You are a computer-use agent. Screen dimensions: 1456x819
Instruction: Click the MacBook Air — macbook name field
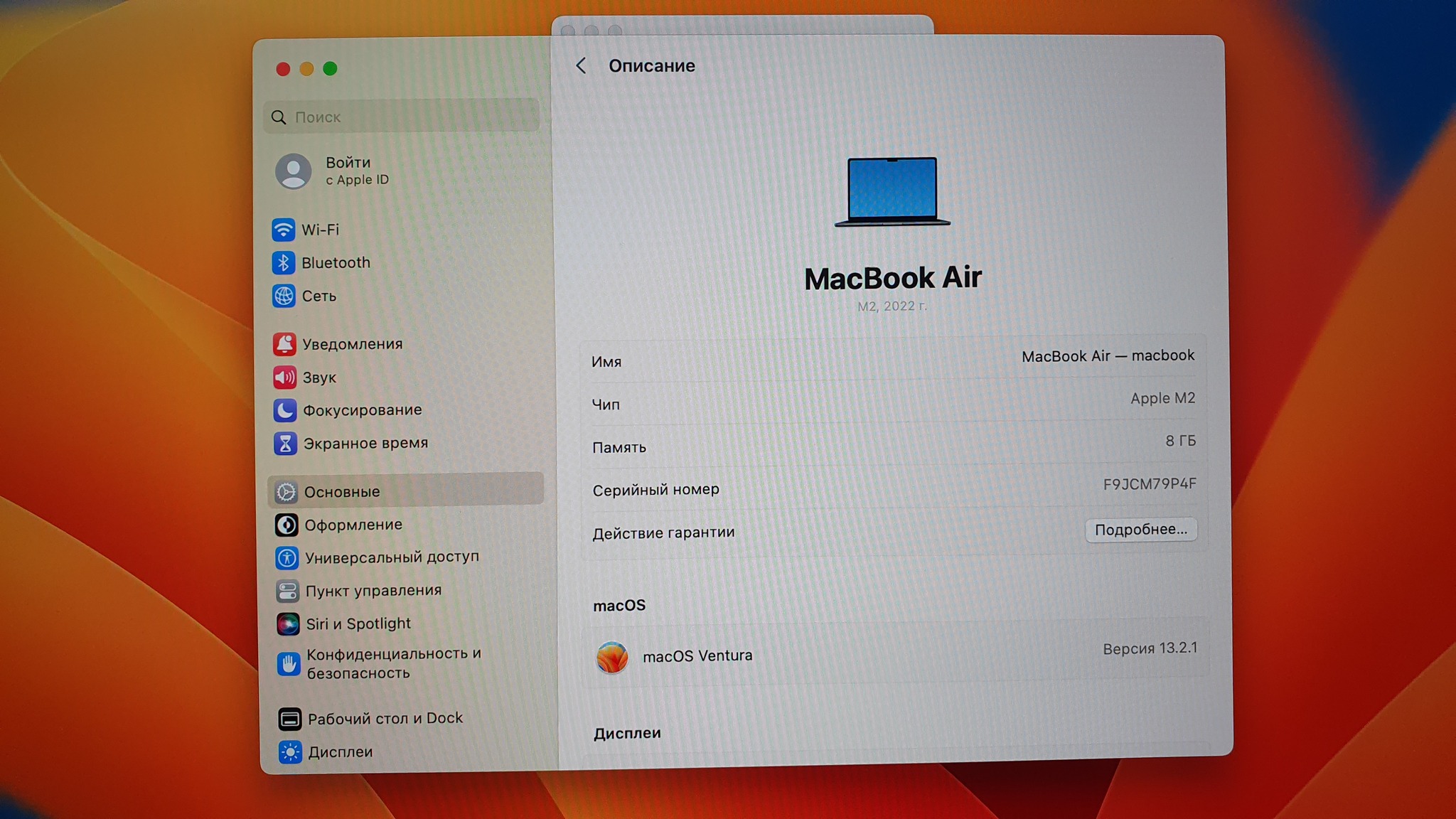pyautogui.click(x=1107, y=356)
